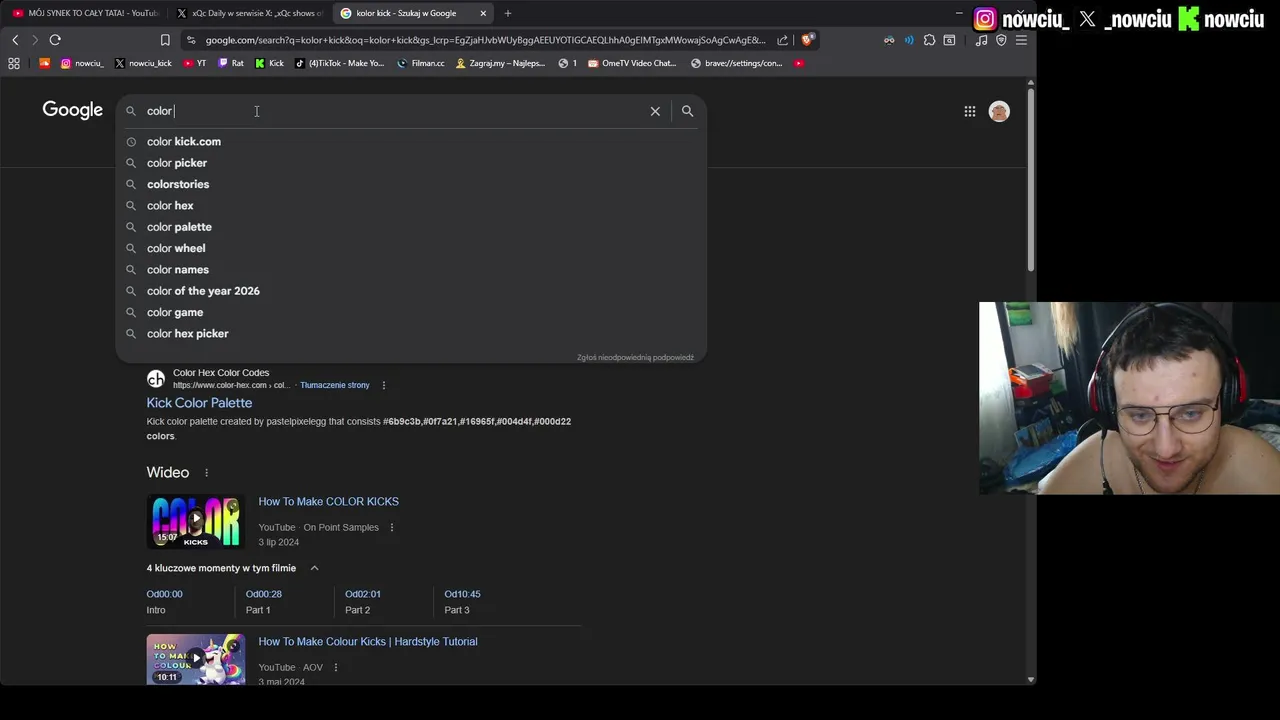Open the Rat Twitch bookmark

coord(231,63)
